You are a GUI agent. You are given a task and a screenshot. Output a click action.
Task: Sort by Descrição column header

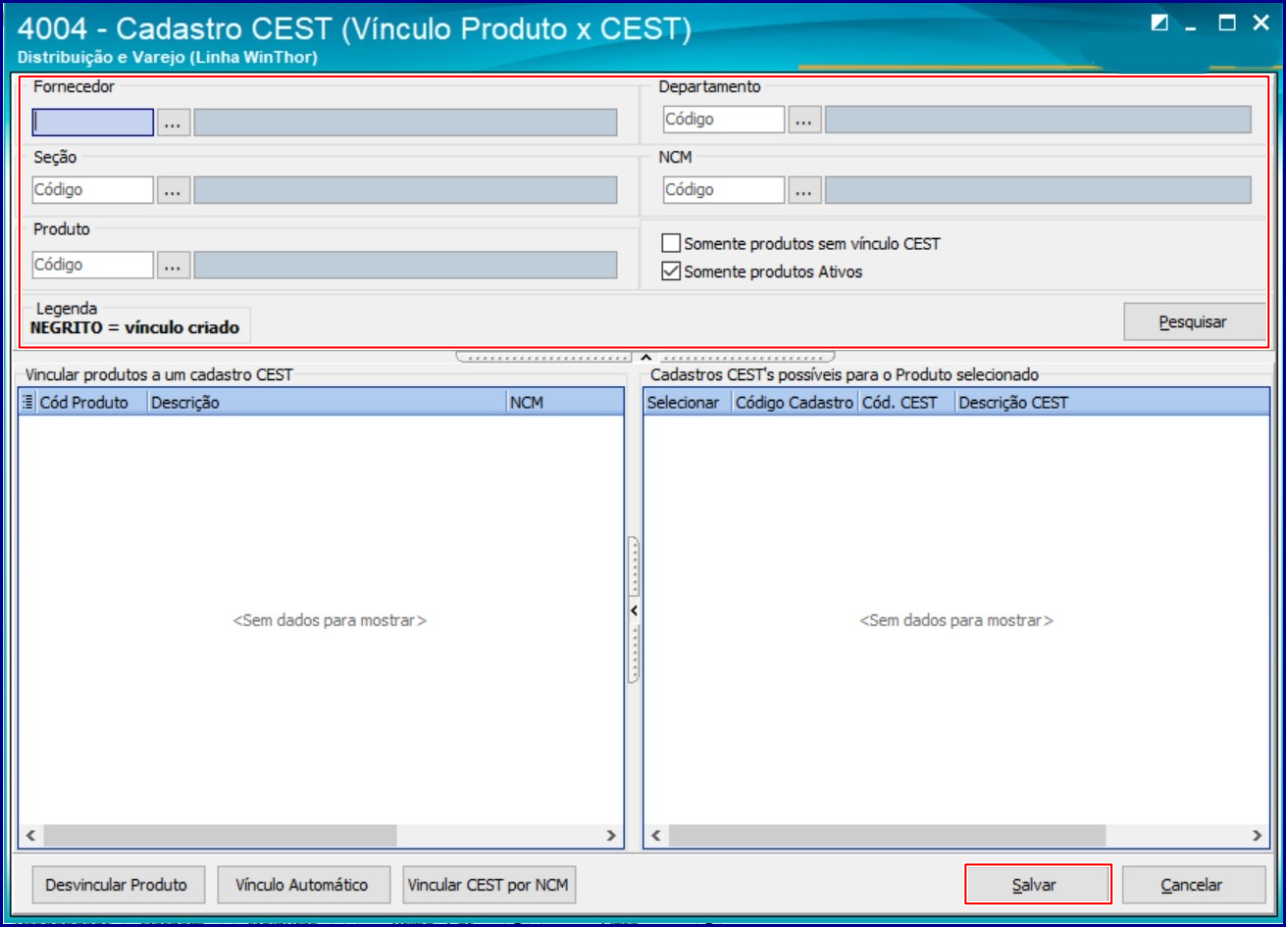[326, 403]
